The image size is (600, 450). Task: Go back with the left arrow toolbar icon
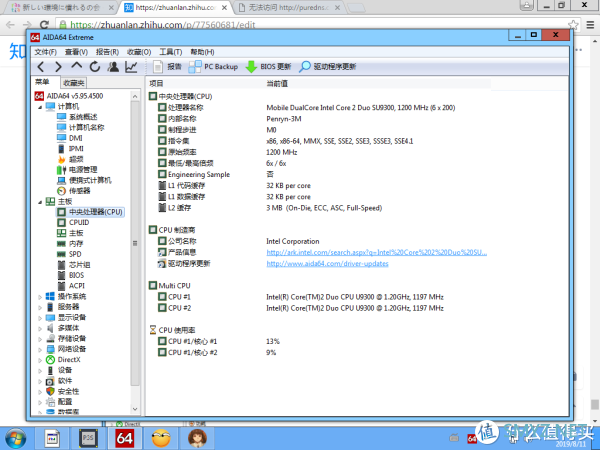(x=41, y=67)
